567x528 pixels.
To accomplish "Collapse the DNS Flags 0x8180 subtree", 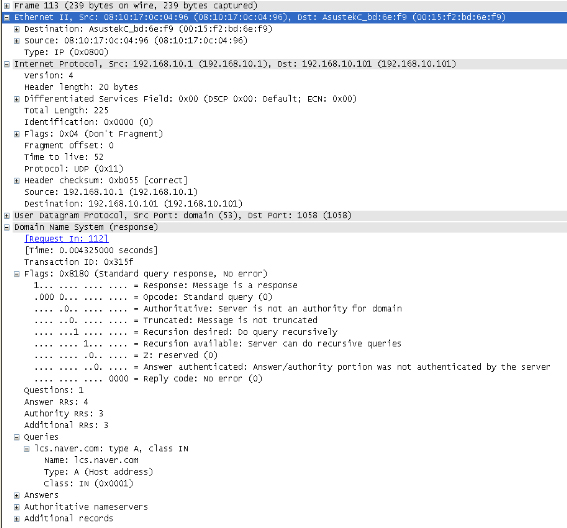I will tap(17, 274).
